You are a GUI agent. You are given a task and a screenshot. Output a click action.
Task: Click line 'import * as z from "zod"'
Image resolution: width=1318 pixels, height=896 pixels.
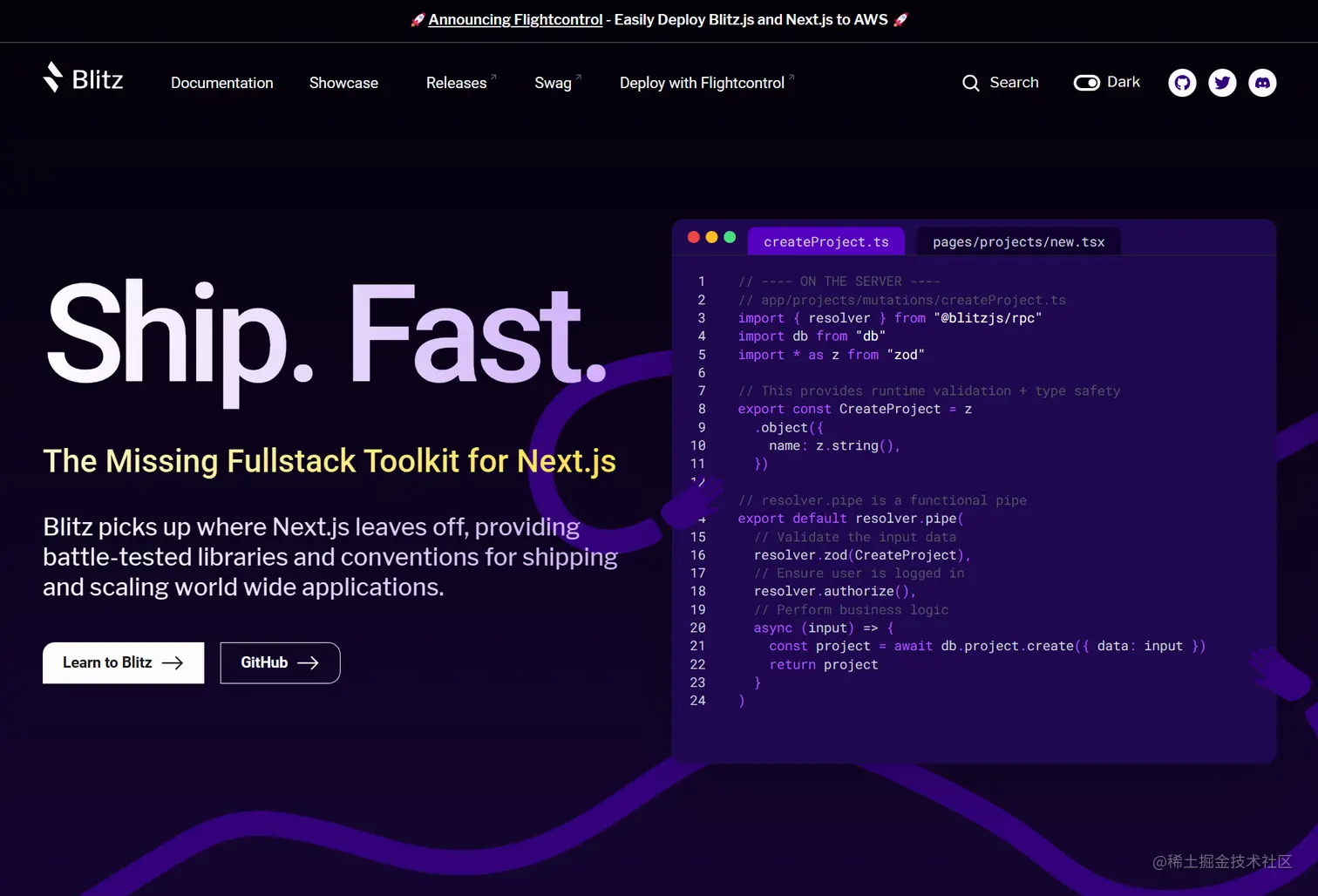831,355
